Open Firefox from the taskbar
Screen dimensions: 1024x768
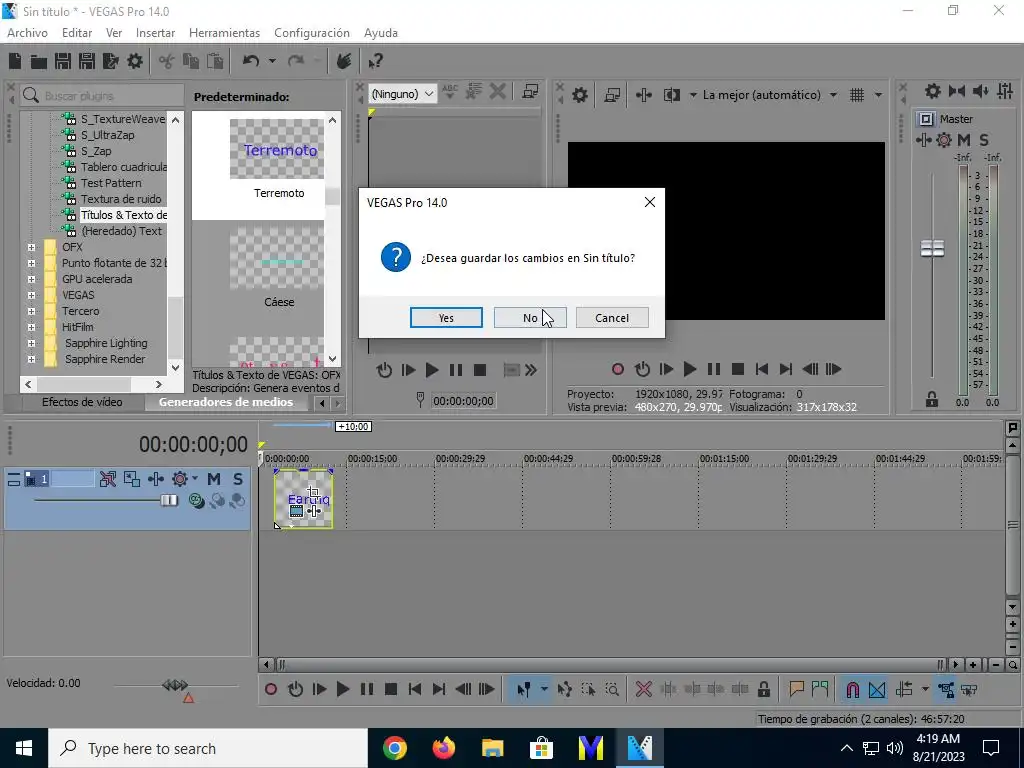[x=444, y=748]
